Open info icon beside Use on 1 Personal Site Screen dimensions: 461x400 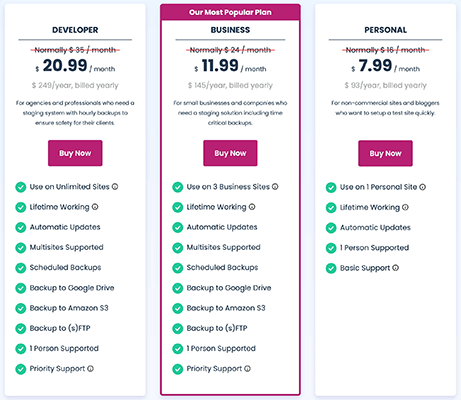(x=422, y=187)
